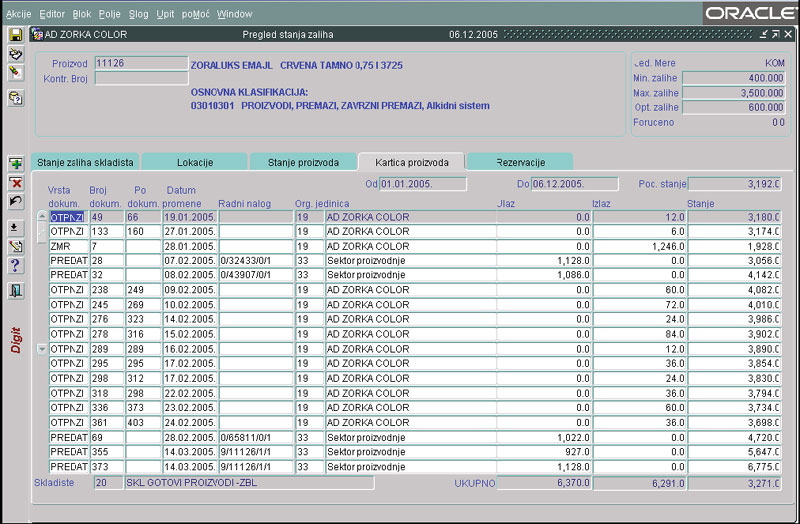This screenshot has height=524, width=800.
Task: Open the Blok menu
Action: coord(82,14)
